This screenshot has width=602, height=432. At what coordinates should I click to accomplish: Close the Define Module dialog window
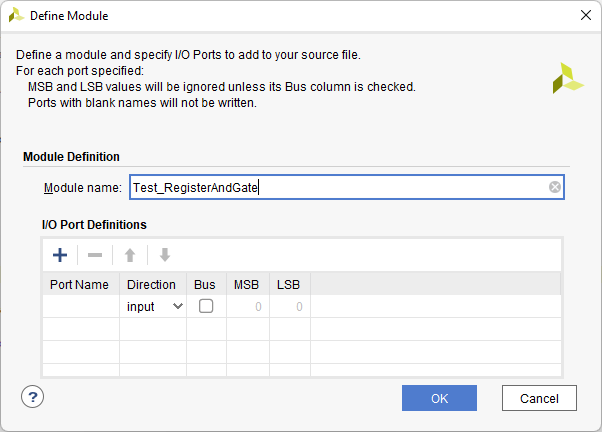[586, 15]
